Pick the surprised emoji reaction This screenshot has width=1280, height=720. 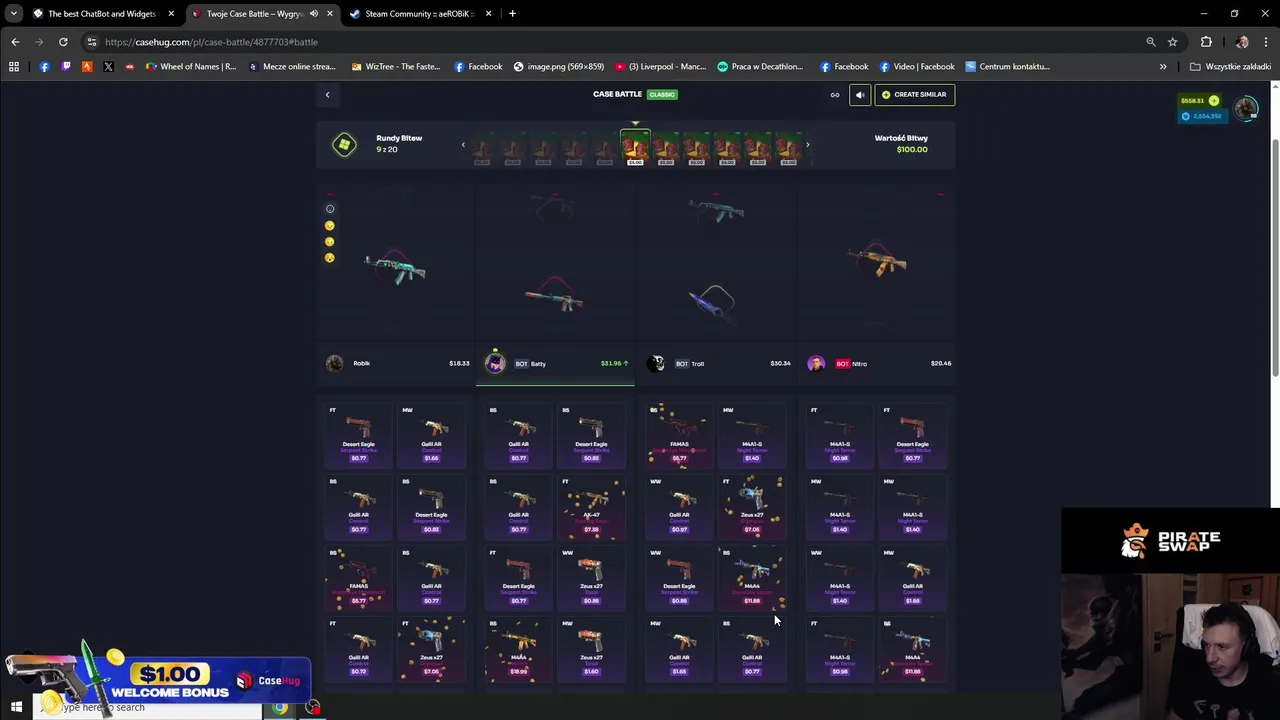tap(330, 258)
